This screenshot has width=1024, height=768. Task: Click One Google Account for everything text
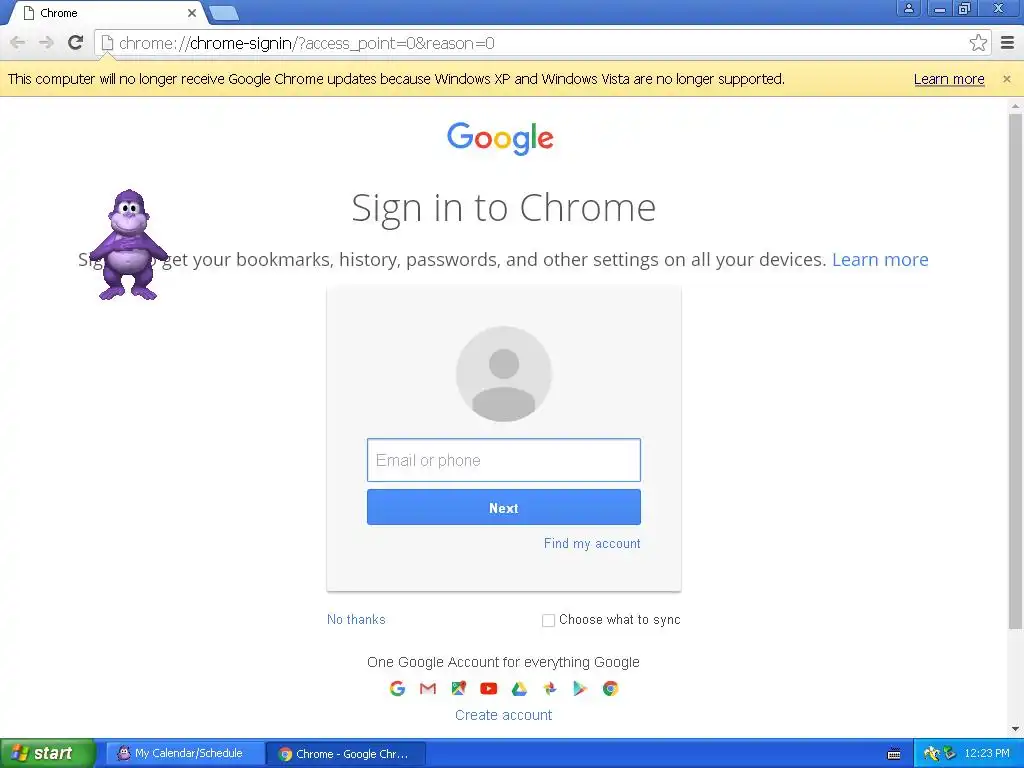pyautogui.click(x=504, y=662)
